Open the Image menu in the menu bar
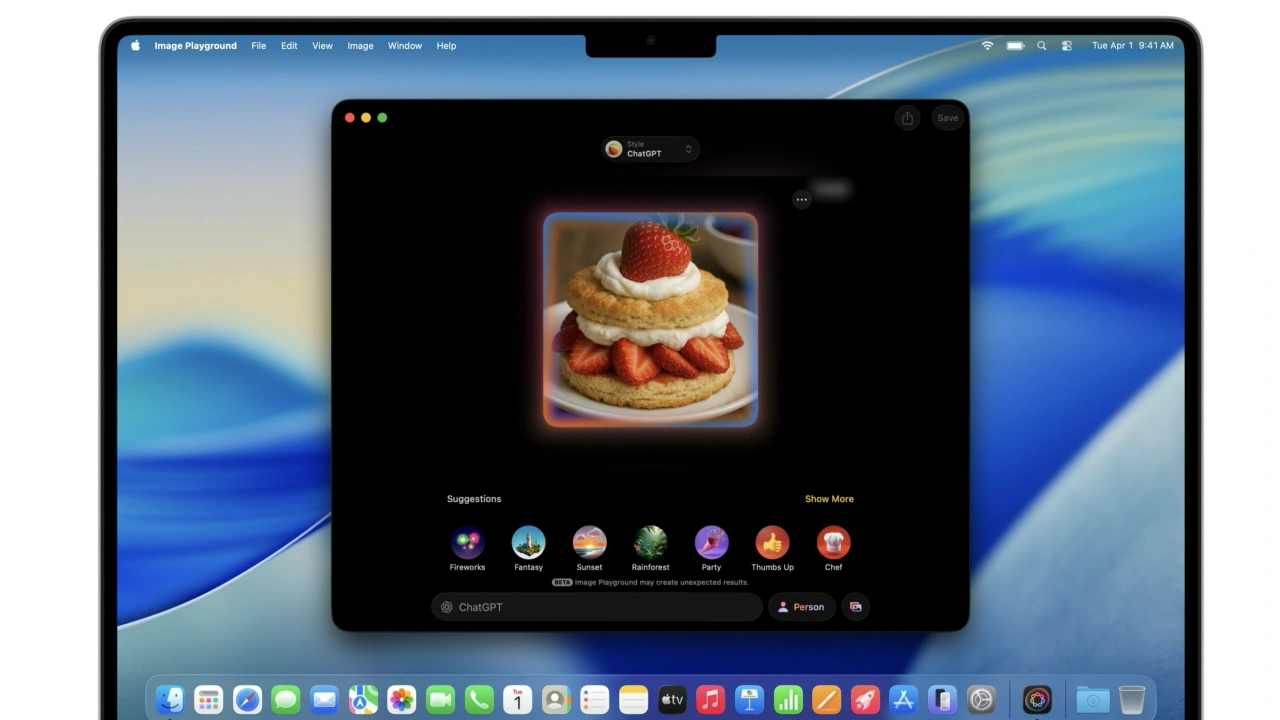 (360, 46)
